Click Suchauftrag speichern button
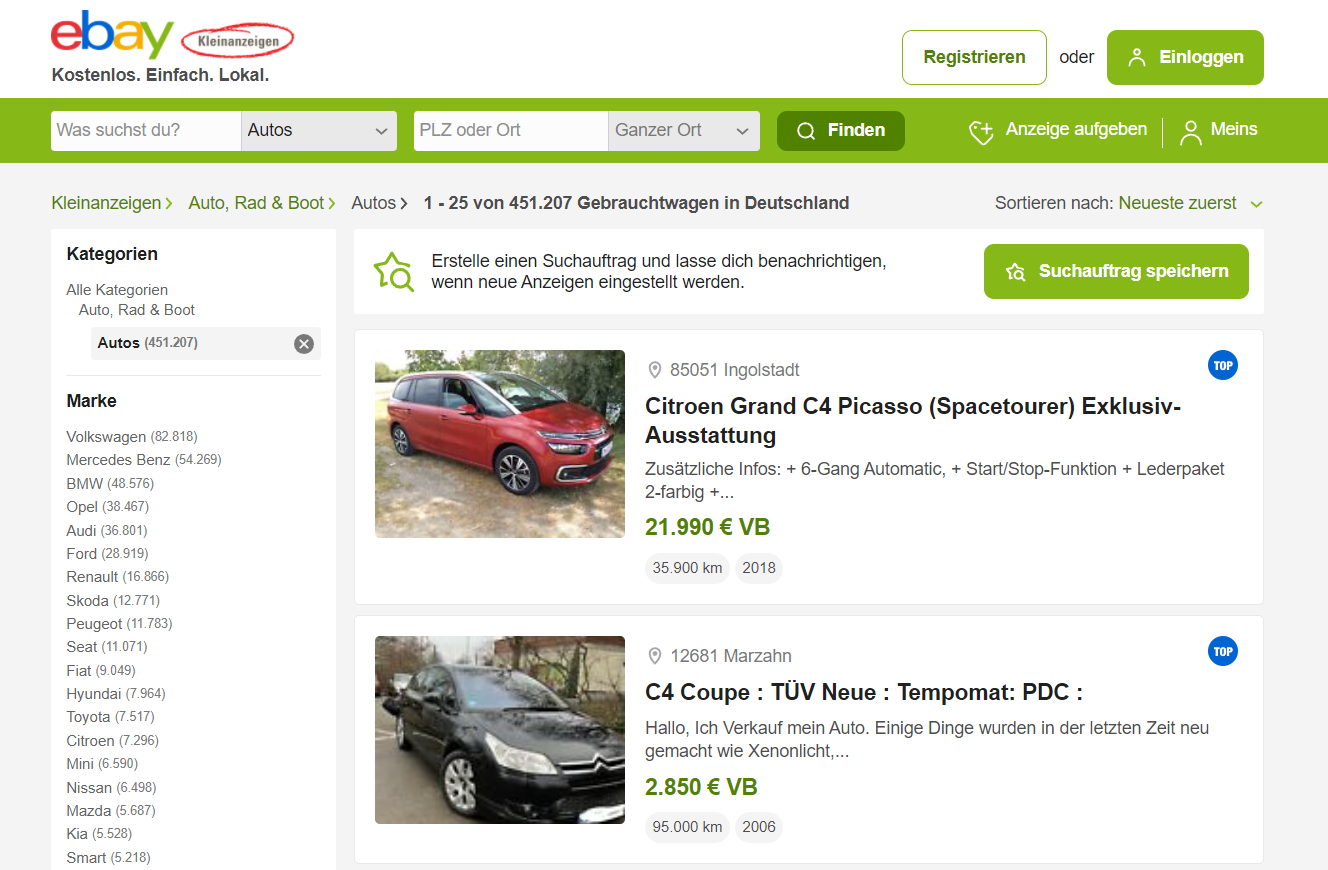Image resolution: width=1328 pixels, height=870 pixels. (x=1116, y=272)
